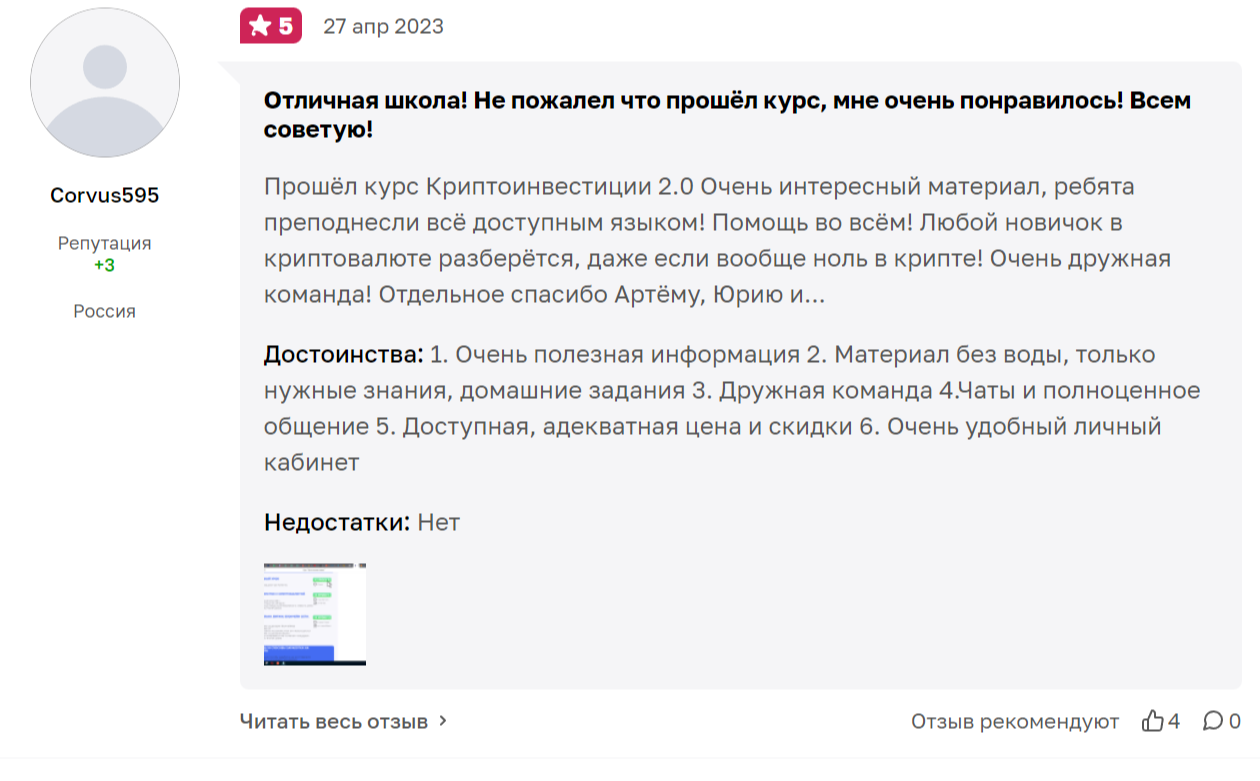Image resolution: width=1260 pixels, height=781 pixels.
Task: Click the "Достоинства:" heading
Action: click(344, 355)
